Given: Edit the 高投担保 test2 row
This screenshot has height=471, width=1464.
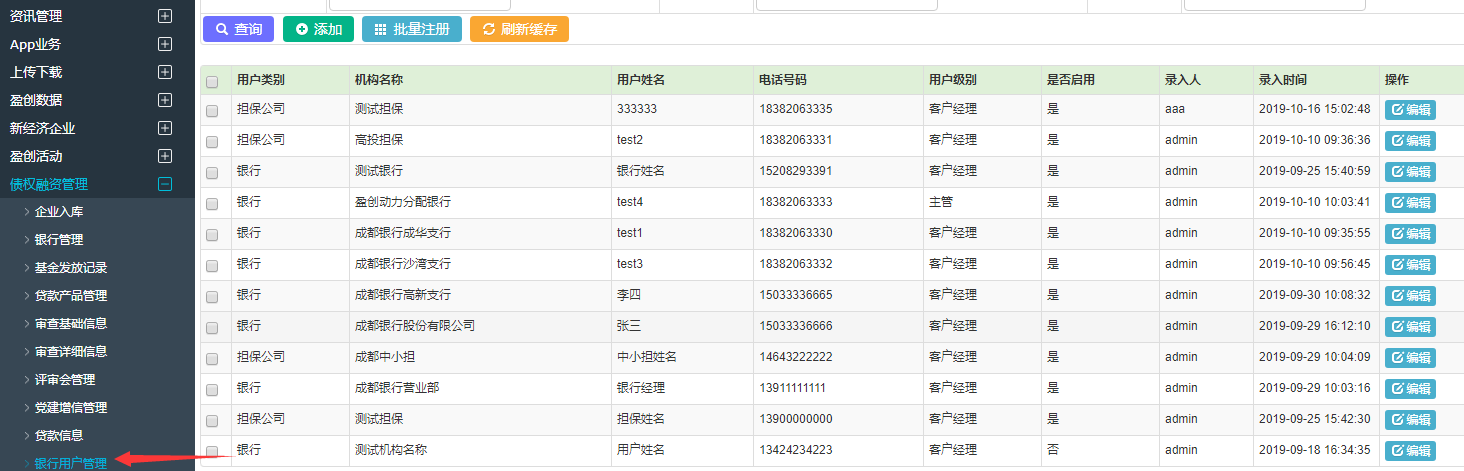Looking at the screenshot, I should (x=1410, y=141).
